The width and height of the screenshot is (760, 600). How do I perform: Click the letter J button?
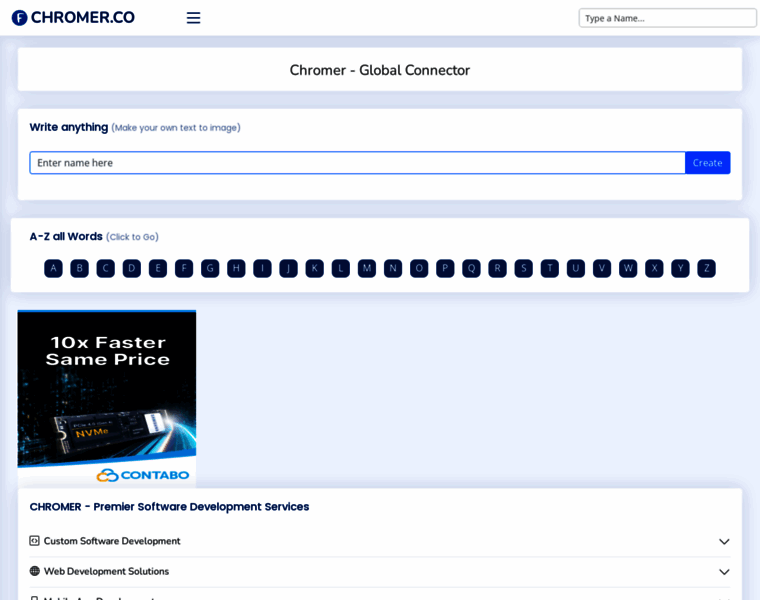tap(288, 268)
